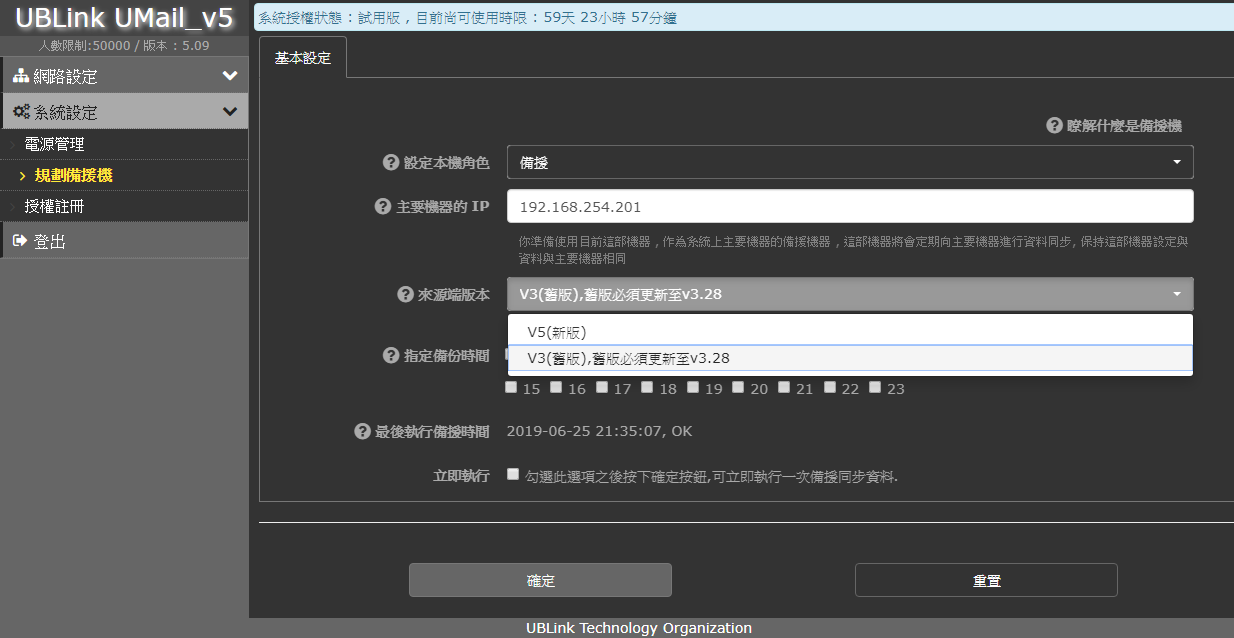Check the hour 23 backup checkbox
This screenshot has height=638, width=1234.
[x=875, y=388]
